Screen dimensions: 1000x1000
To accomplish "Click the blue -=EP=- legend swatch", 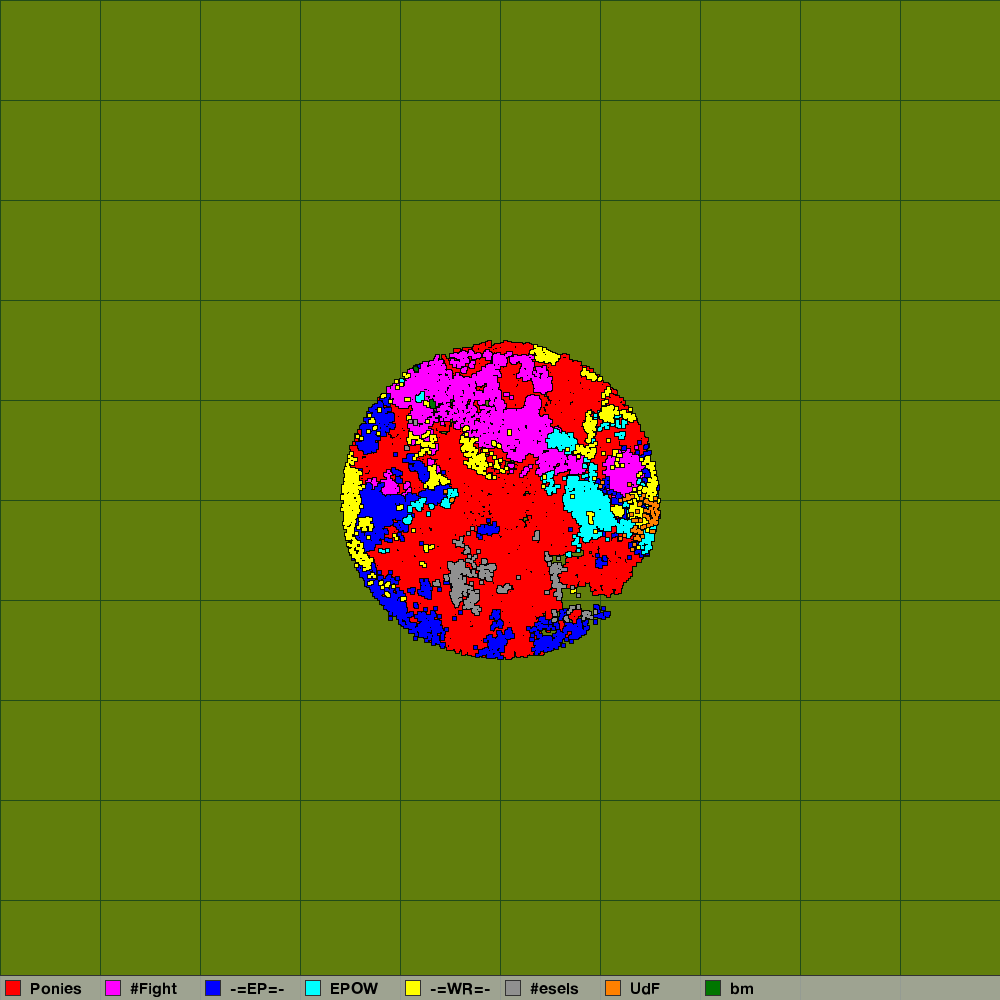I will point(213,988).
